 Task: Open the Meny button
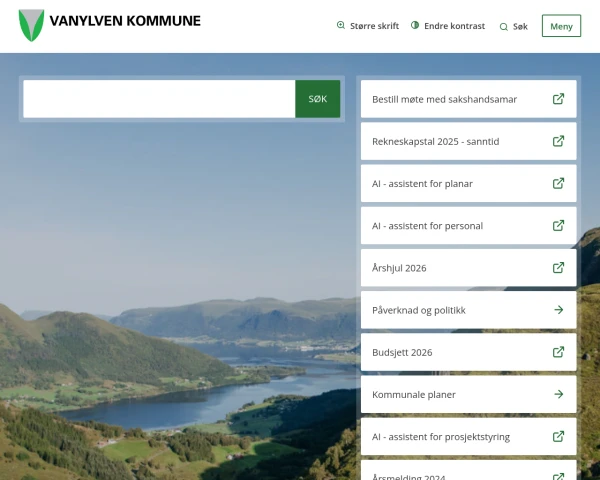[x=561, y=26]
